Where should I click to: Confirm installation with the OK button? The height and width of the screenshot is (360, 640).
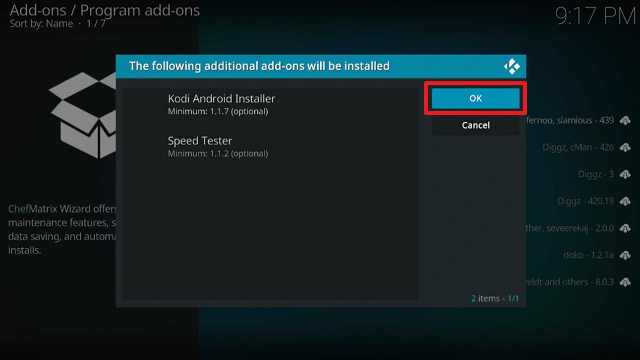coord(476,98)
